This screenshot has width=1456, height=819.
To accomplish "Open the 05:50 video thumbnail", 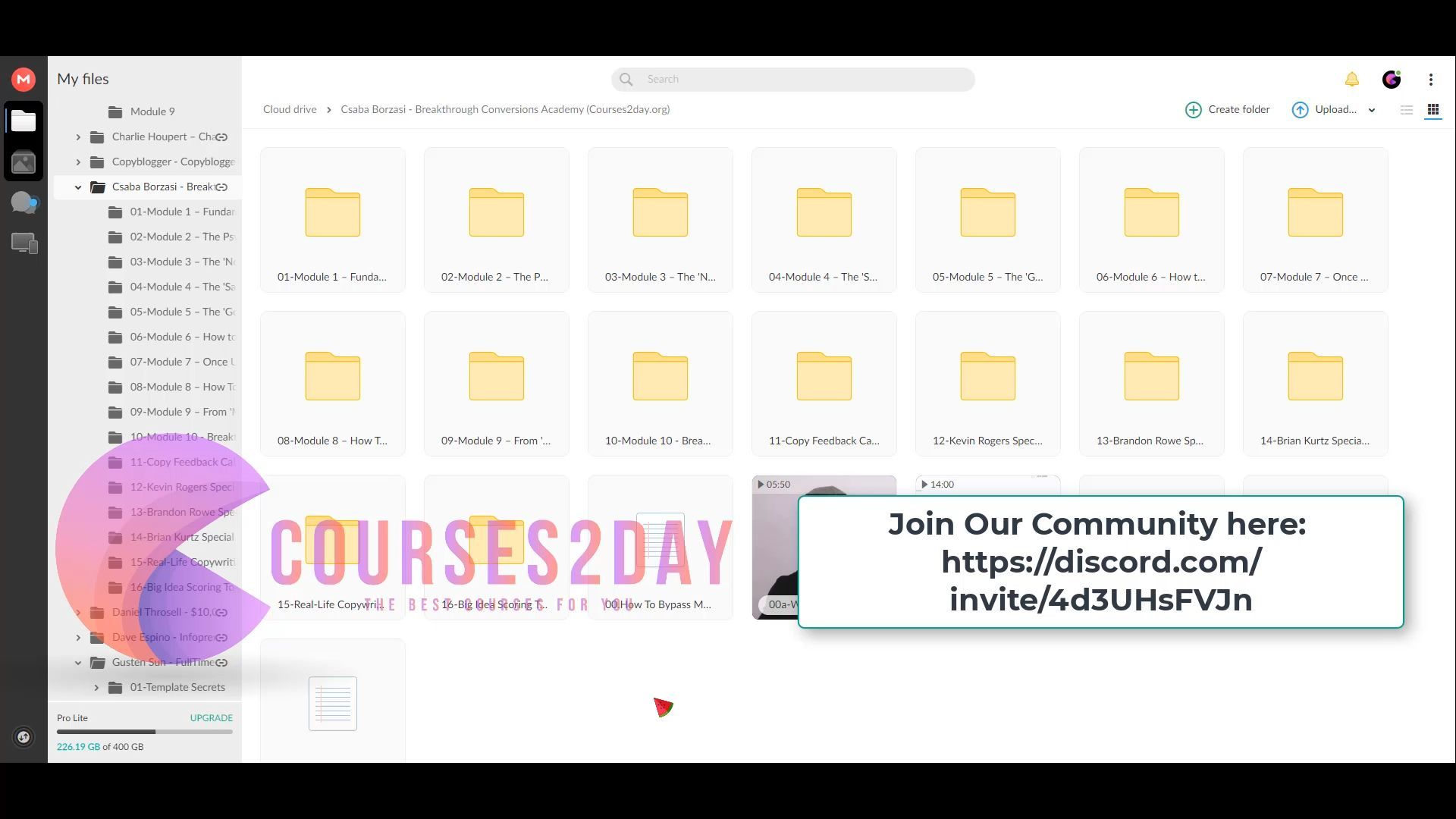I will 774,548.
